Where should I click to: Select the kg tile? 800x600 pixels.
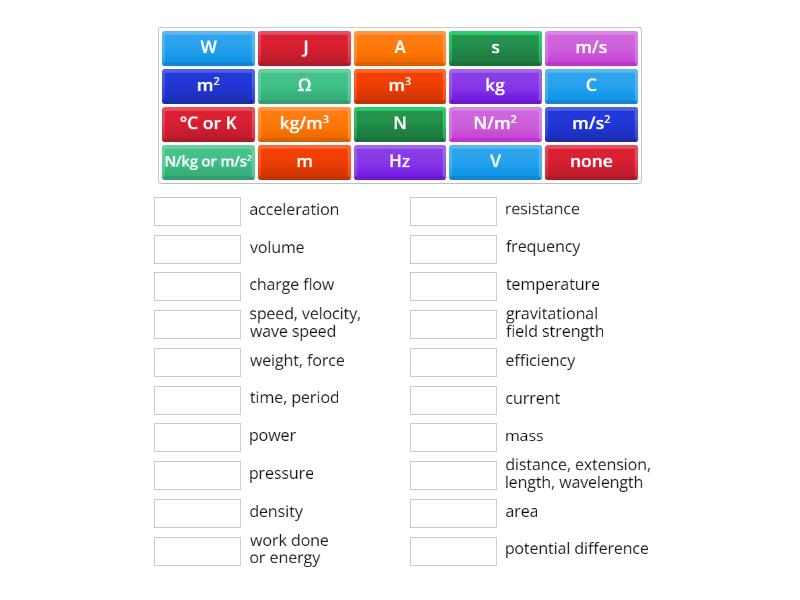click(x=495, y=85)
